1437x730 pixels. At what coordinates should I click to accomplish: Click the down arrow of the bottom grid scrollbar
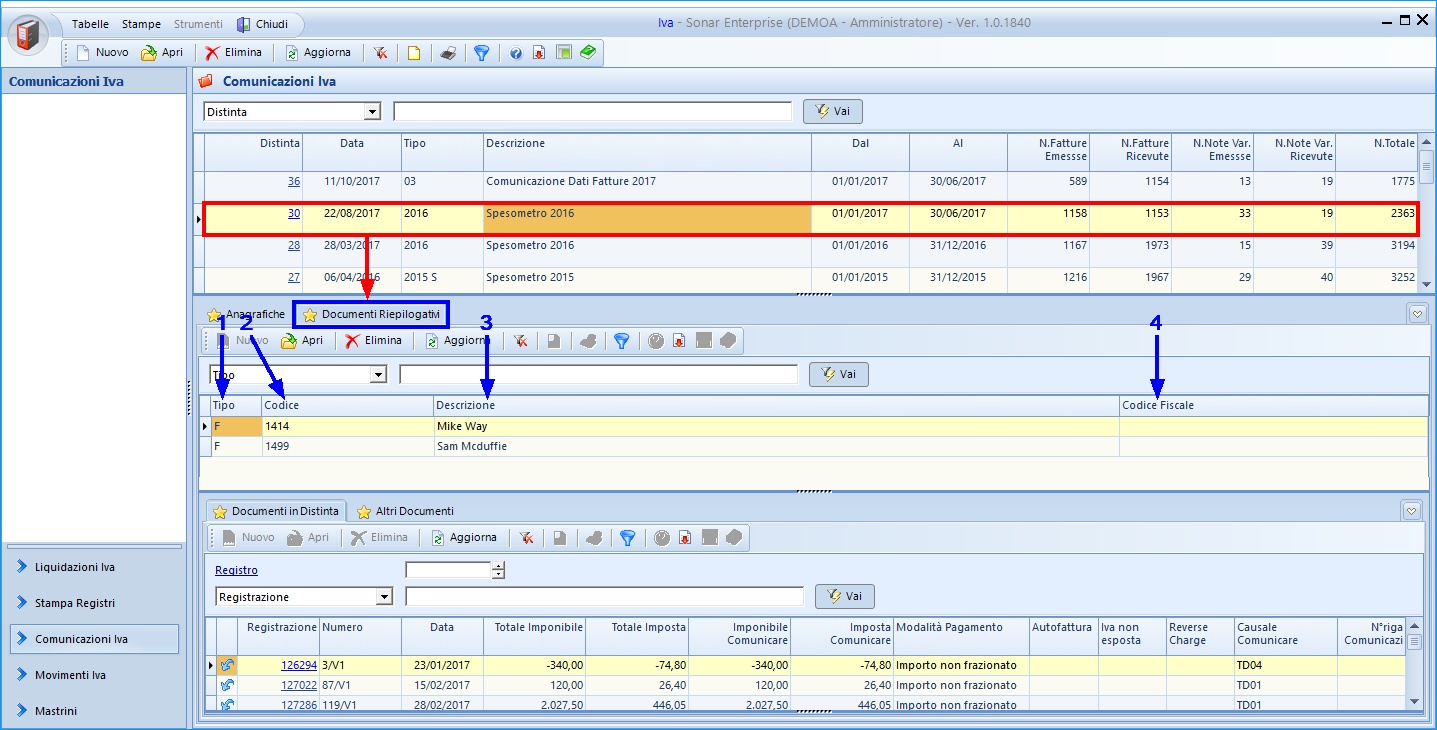pyautogui.click(x=1413, y=702)
